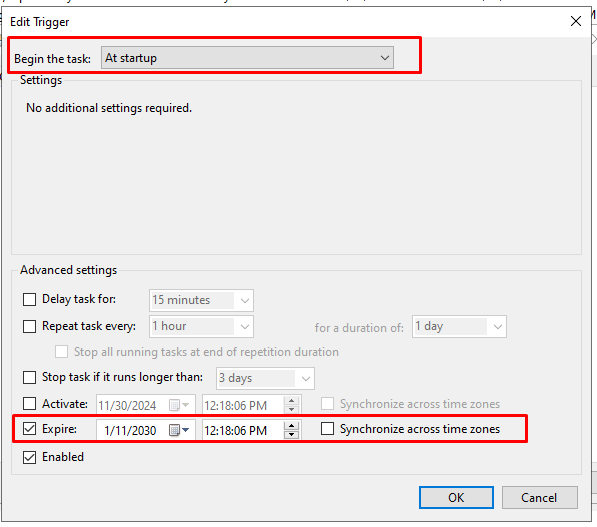Click the Activate time up arrow

[x=291, y=401]
